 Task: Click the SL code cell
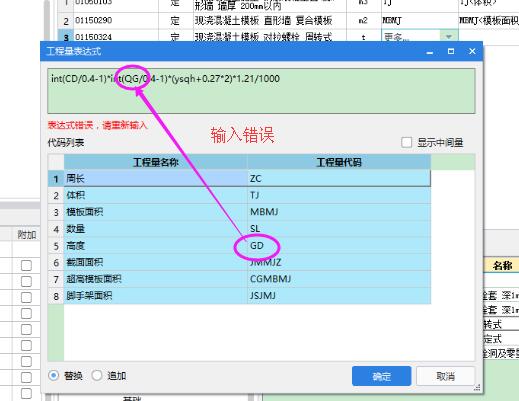click(x=339, y=229)
